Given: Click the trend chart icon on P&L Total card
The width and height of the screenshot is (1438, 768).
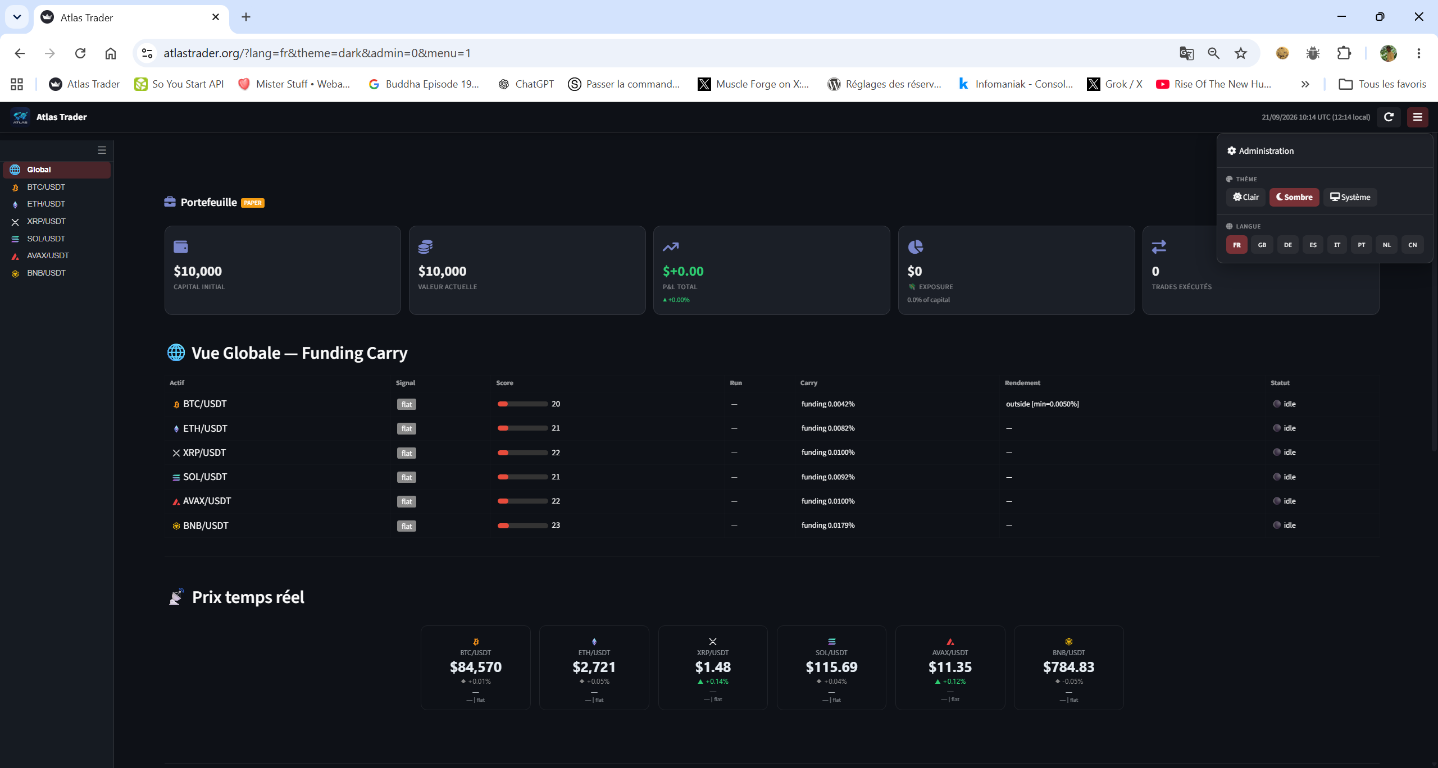Looking at the screenshot, I should pyautogui.click(x=670, y=247).
